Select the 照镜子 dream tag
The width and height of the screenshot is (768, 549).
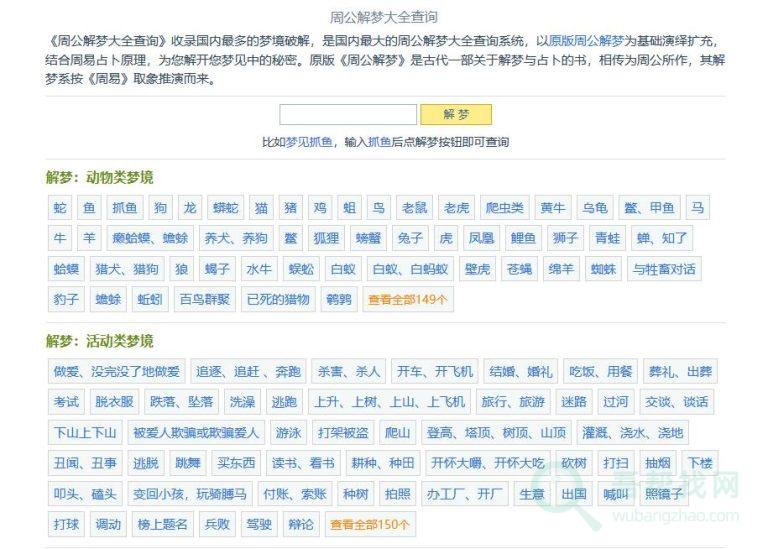[x=668, y=494]
